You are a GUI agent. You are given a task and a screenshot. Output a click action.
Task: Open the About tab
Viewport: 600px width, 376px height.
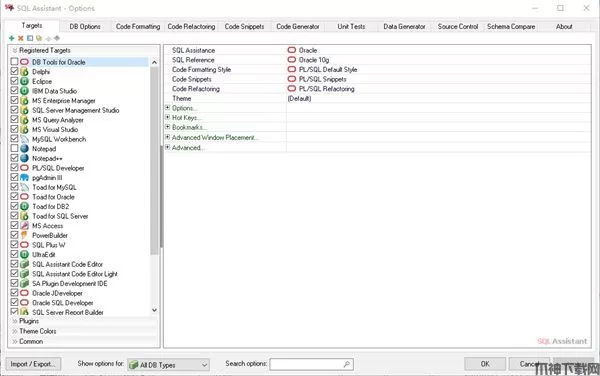pos(564,26)
